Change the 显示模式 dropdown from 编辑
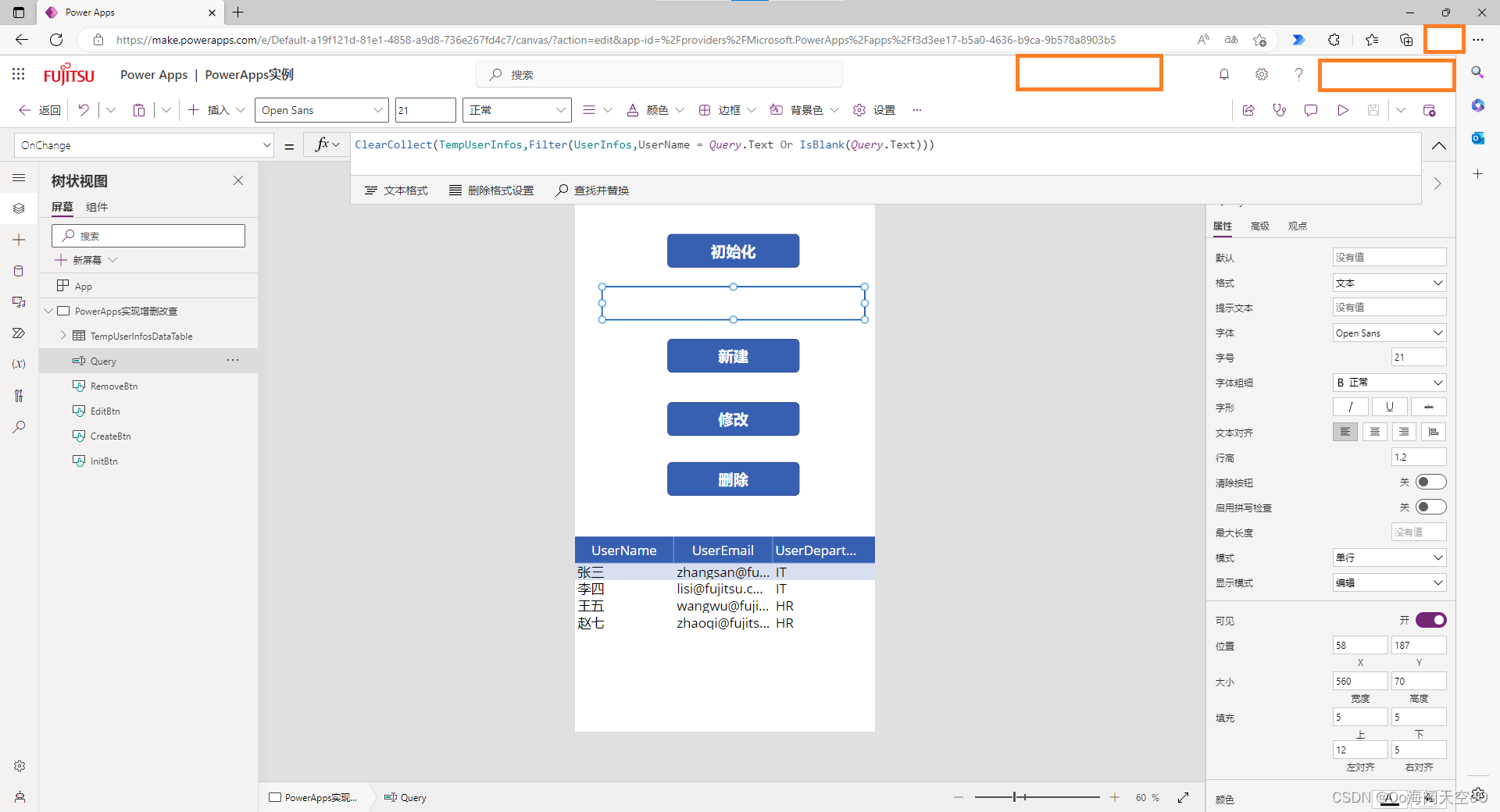 point(1388,582)
